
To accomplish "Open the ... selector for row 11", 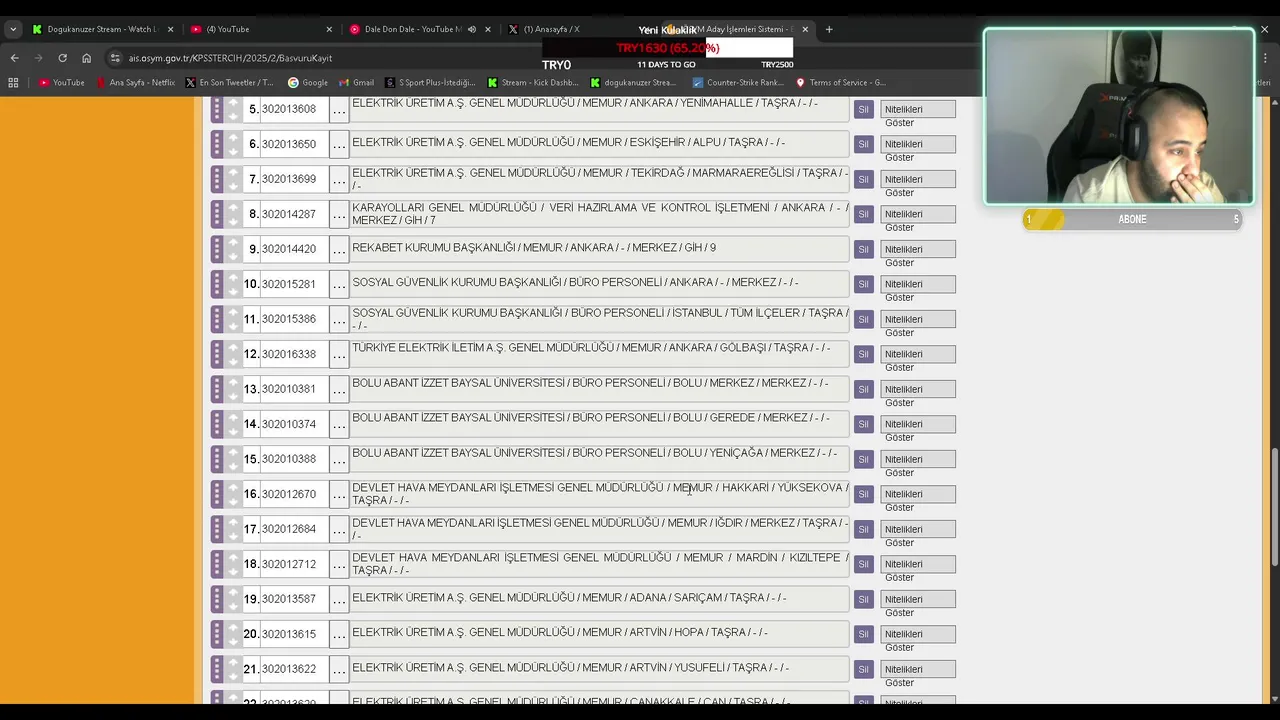I will coord(339,319).
